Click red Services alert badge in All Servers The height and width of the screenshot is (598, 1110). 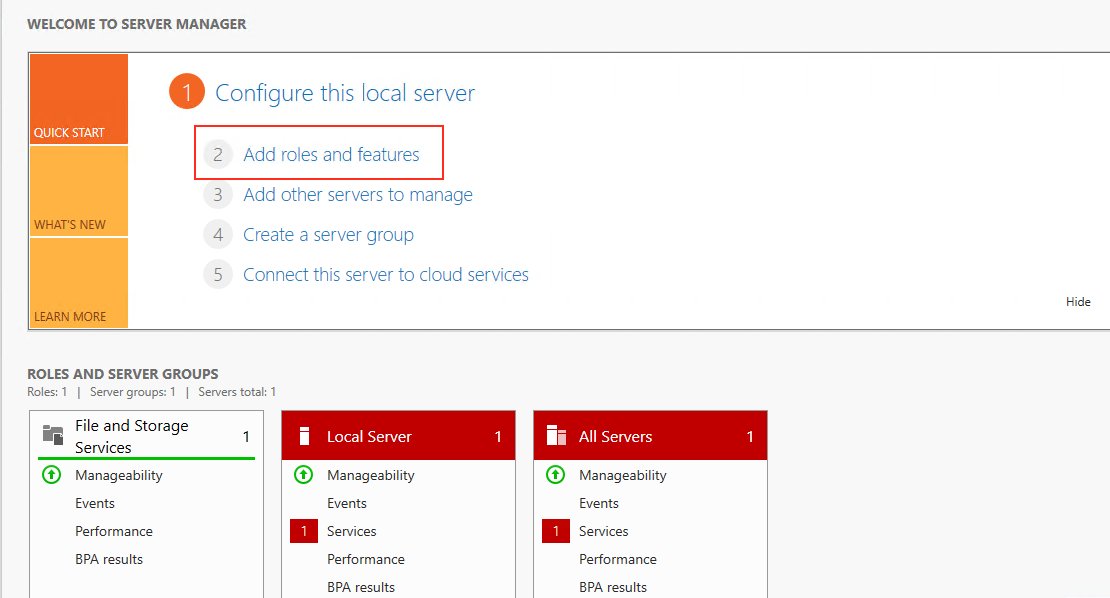(x=556, y=531)
